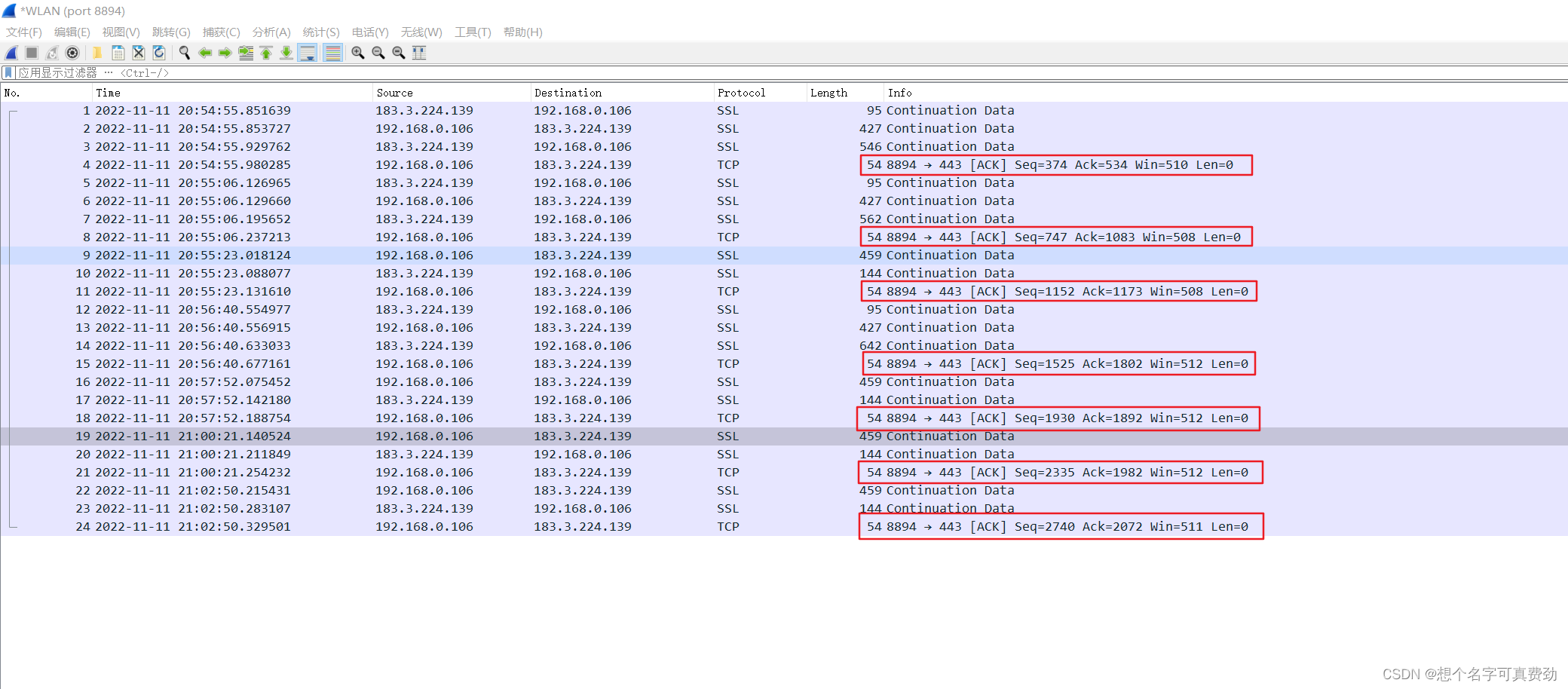Select packet 14 with length 642

784,346
